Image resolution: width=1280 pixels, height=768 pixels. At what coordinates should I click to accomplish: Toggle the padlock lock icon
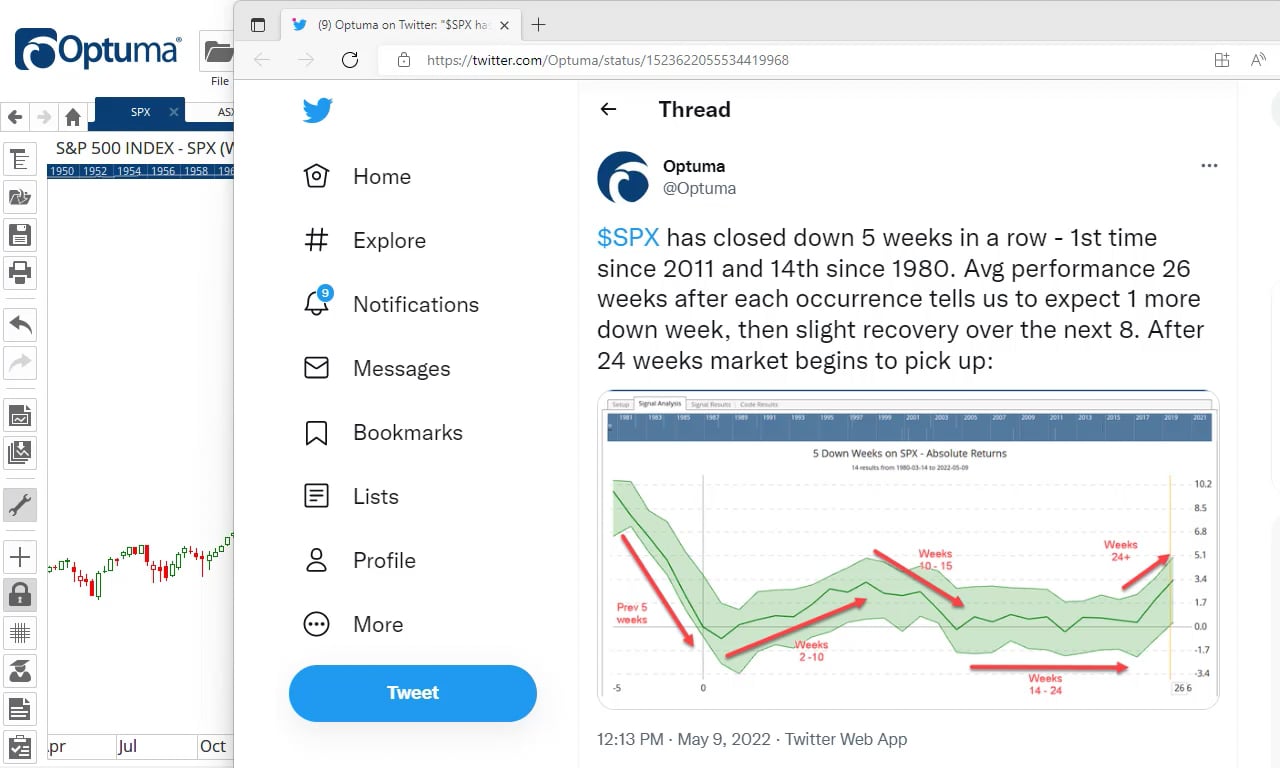click(20, 595)
